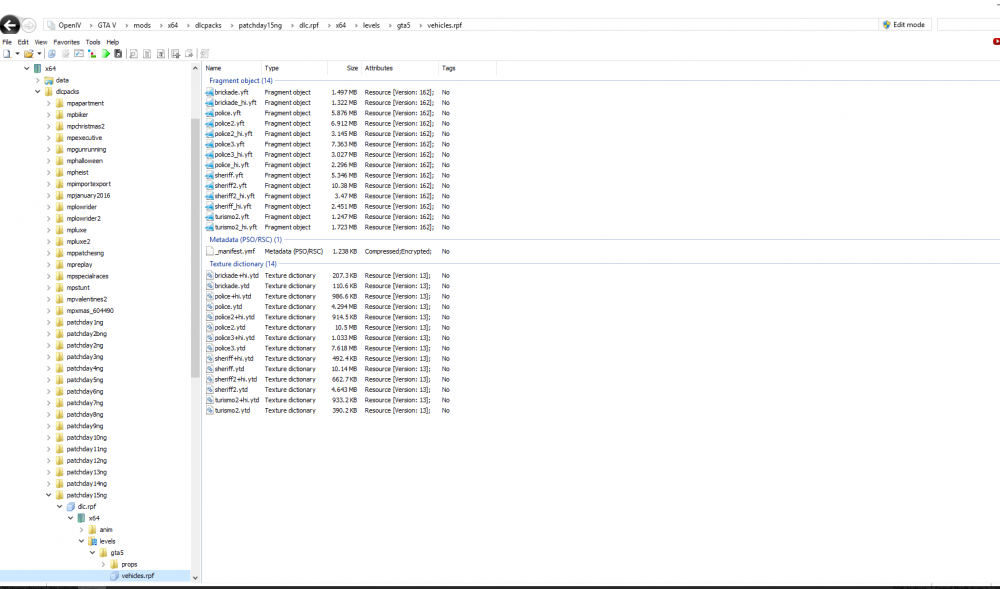
Task: Click the dark package icon after green arrow
Action: tap(118, 54)
